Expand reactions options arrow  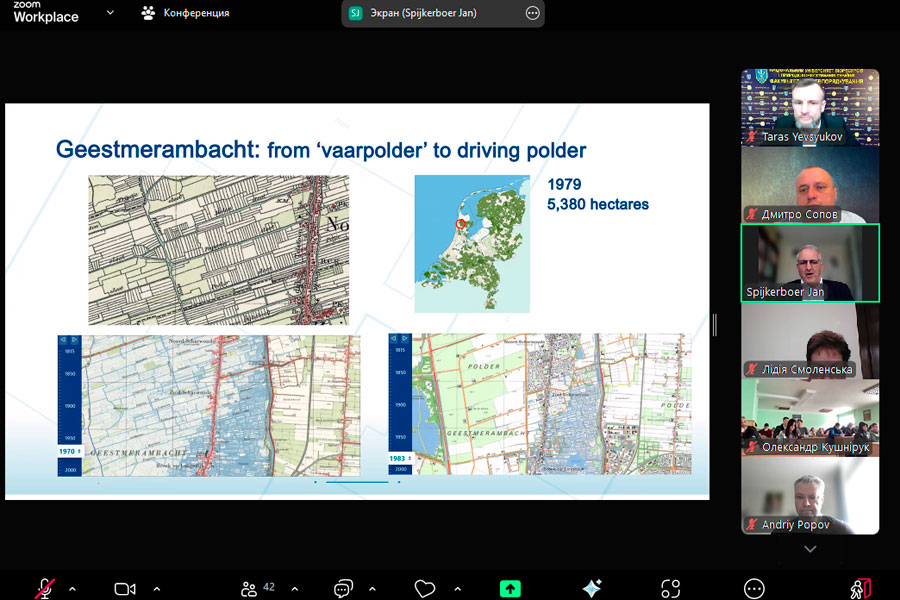point(457,589)
